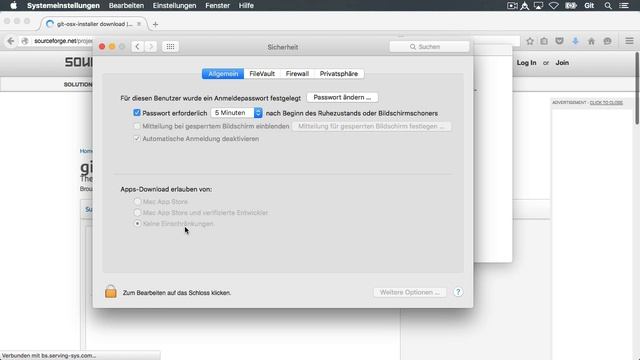
Task: Select Keine Einschränkungen radio option
Action: point(137,224)
